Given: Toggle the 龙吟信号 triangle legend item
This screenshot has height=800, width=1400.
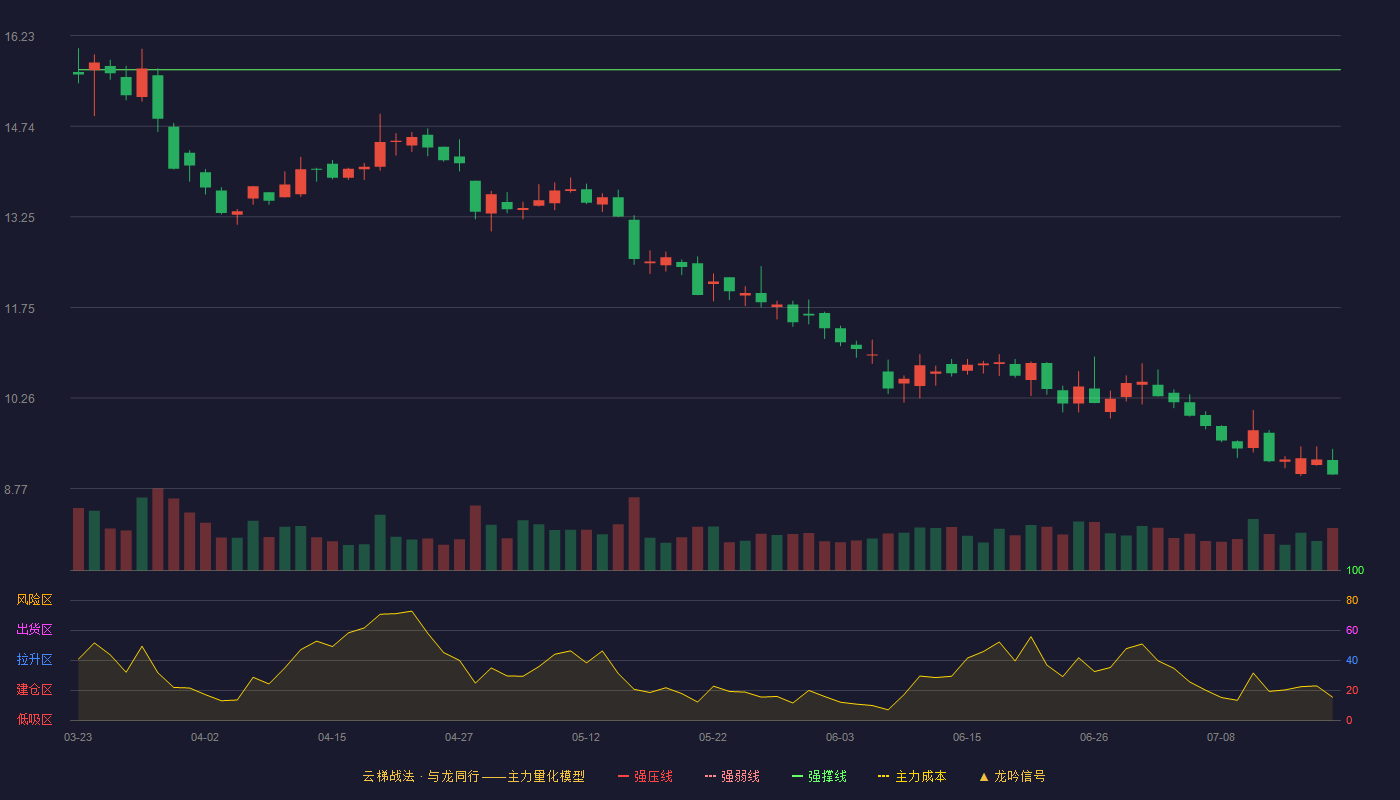Looking at the screenshot, I should pyautogui.click(x=1012, y=776).
